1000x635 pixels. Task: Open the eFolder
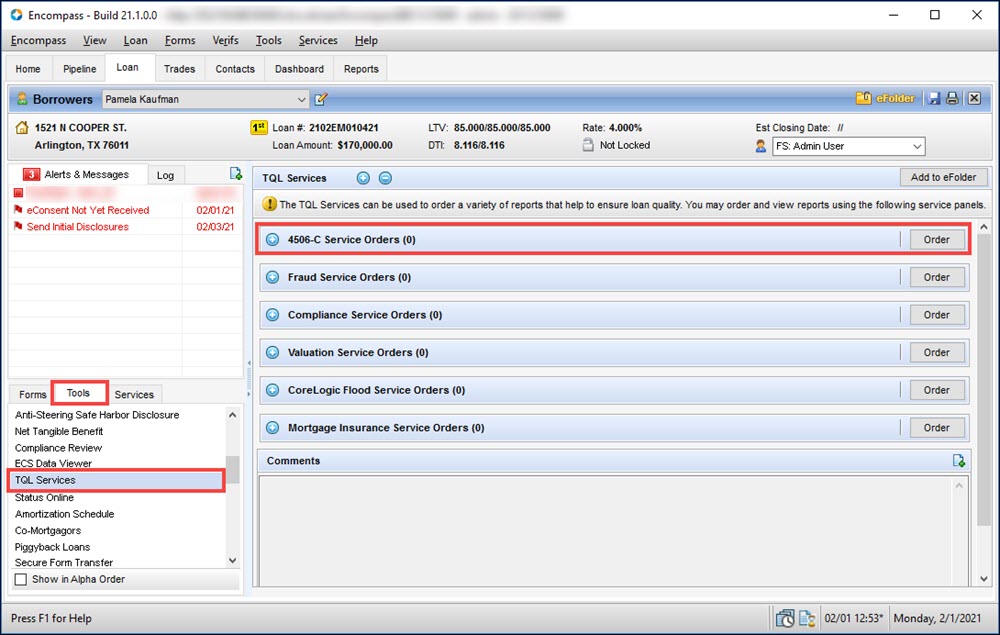click(885, 98)
